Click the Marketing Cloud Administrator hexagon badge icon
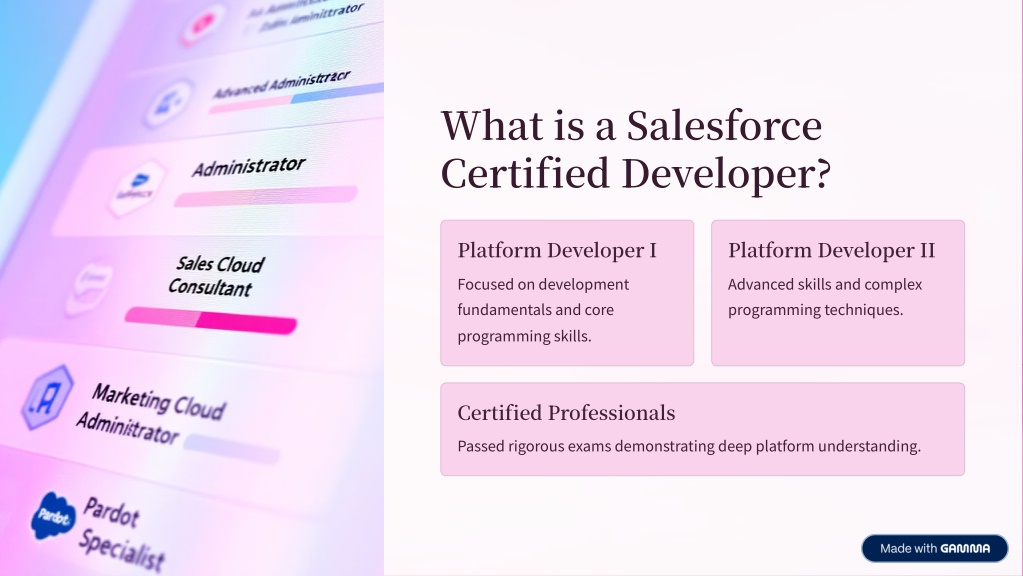1023x576 pixels. (47, 397)
